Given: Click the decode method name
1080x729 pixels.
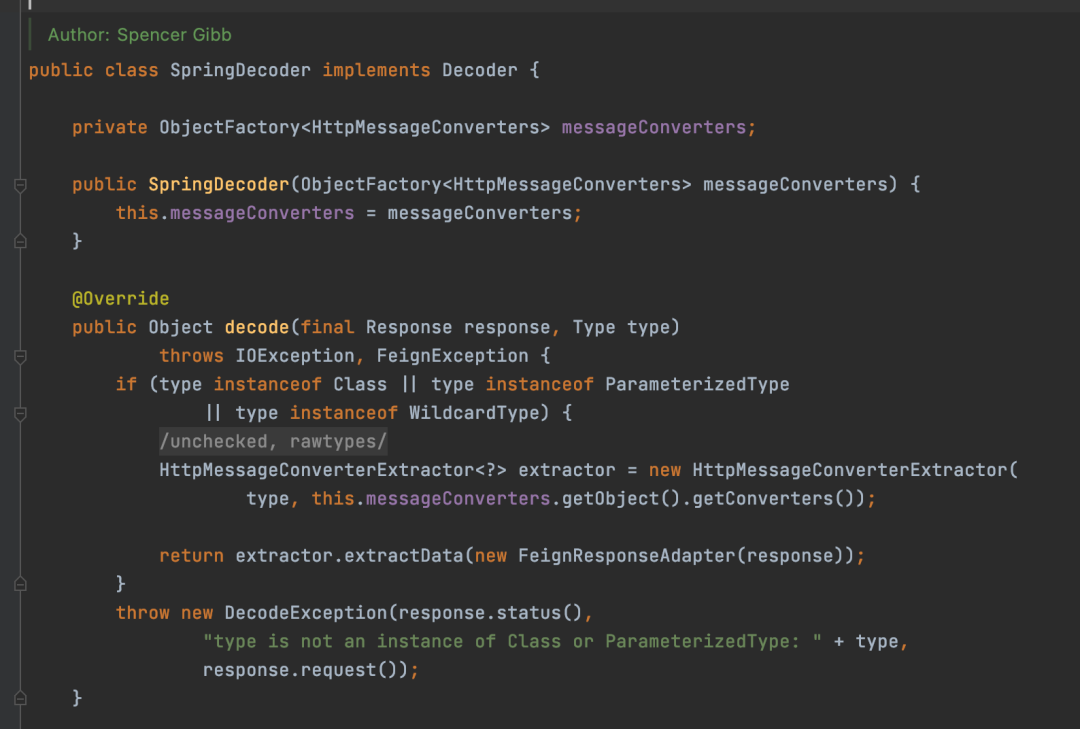Looking at the screenshot, I should (x=257, y=327).
